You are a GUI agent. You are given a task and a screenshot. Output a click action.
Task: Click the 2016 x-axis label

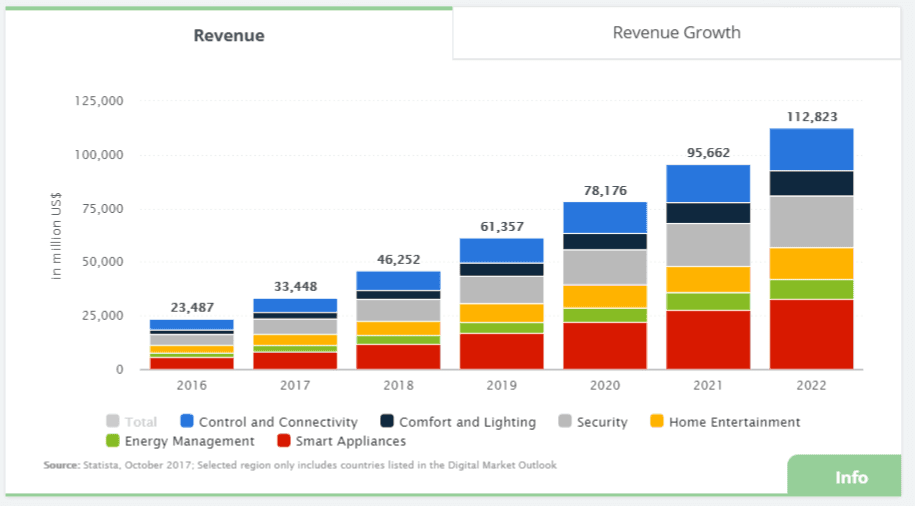pyautogui.click(x=191, y=385)
